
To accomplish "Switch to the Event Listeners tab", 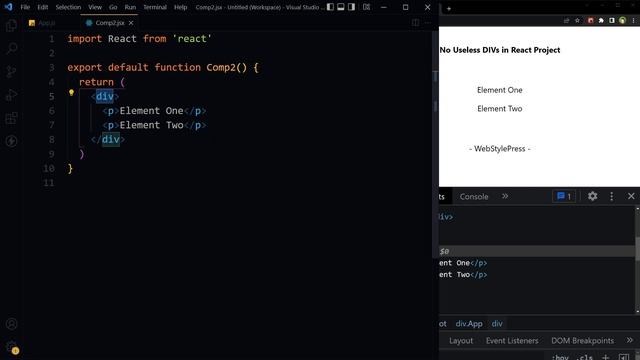I will pos(512,340).
